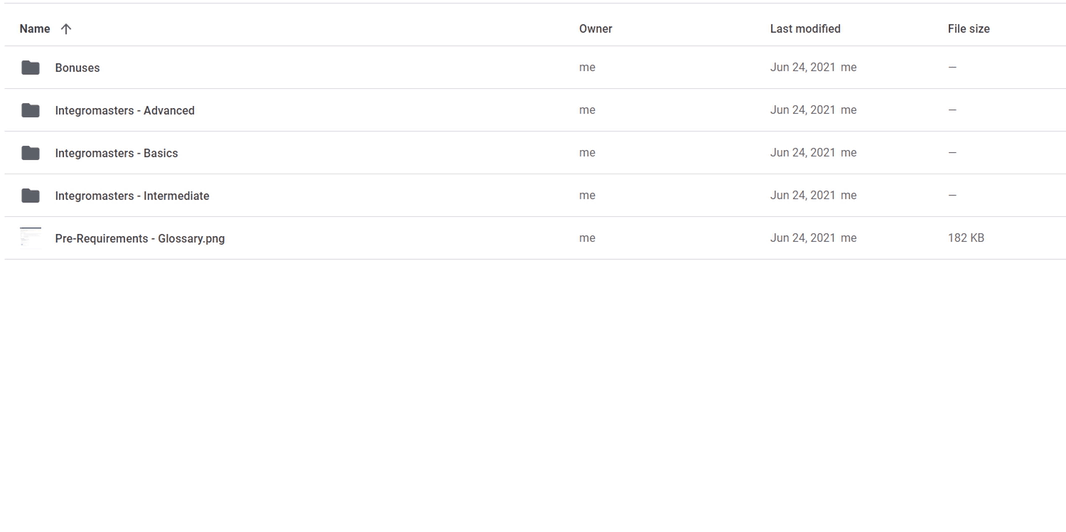Viewport: 1066px width, 532px height.
Task: Sort files by the Name column
Action: tap(35, 29)
